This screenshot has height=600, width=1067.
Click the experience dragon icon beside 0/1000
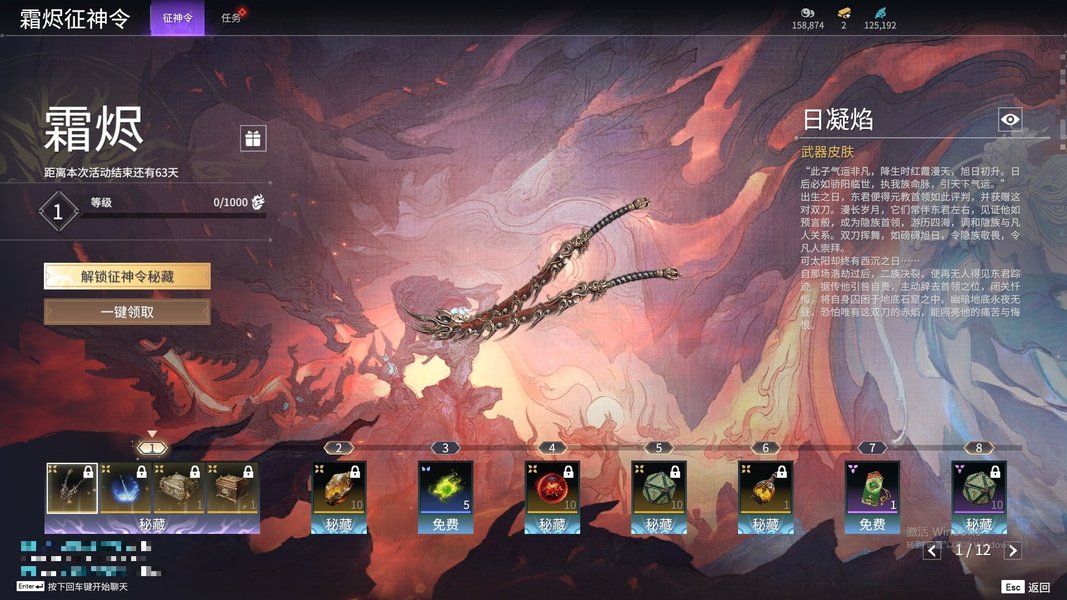(x=258, y=201)
